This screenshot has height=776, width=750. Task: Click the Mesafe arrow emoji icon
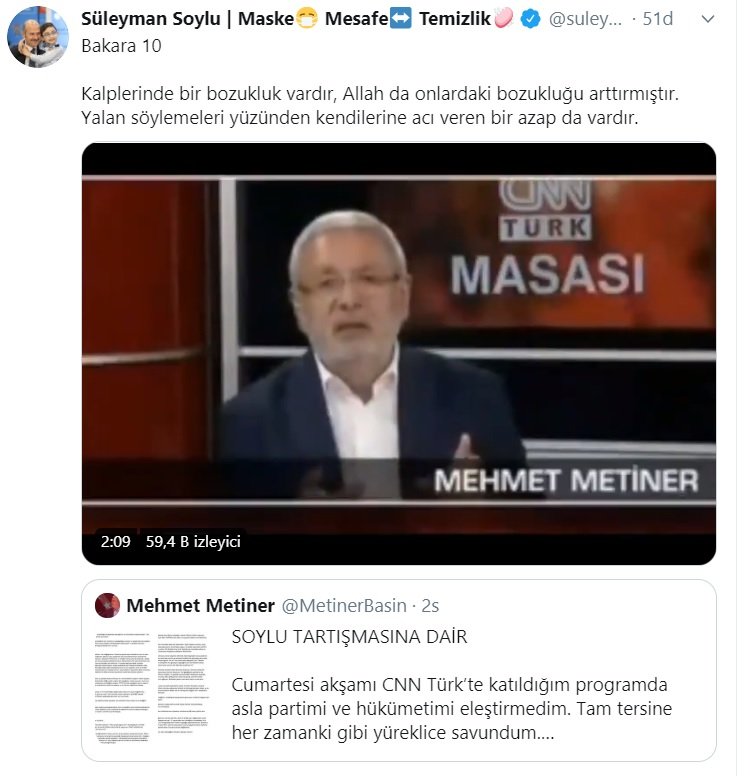tap(400, 19)
